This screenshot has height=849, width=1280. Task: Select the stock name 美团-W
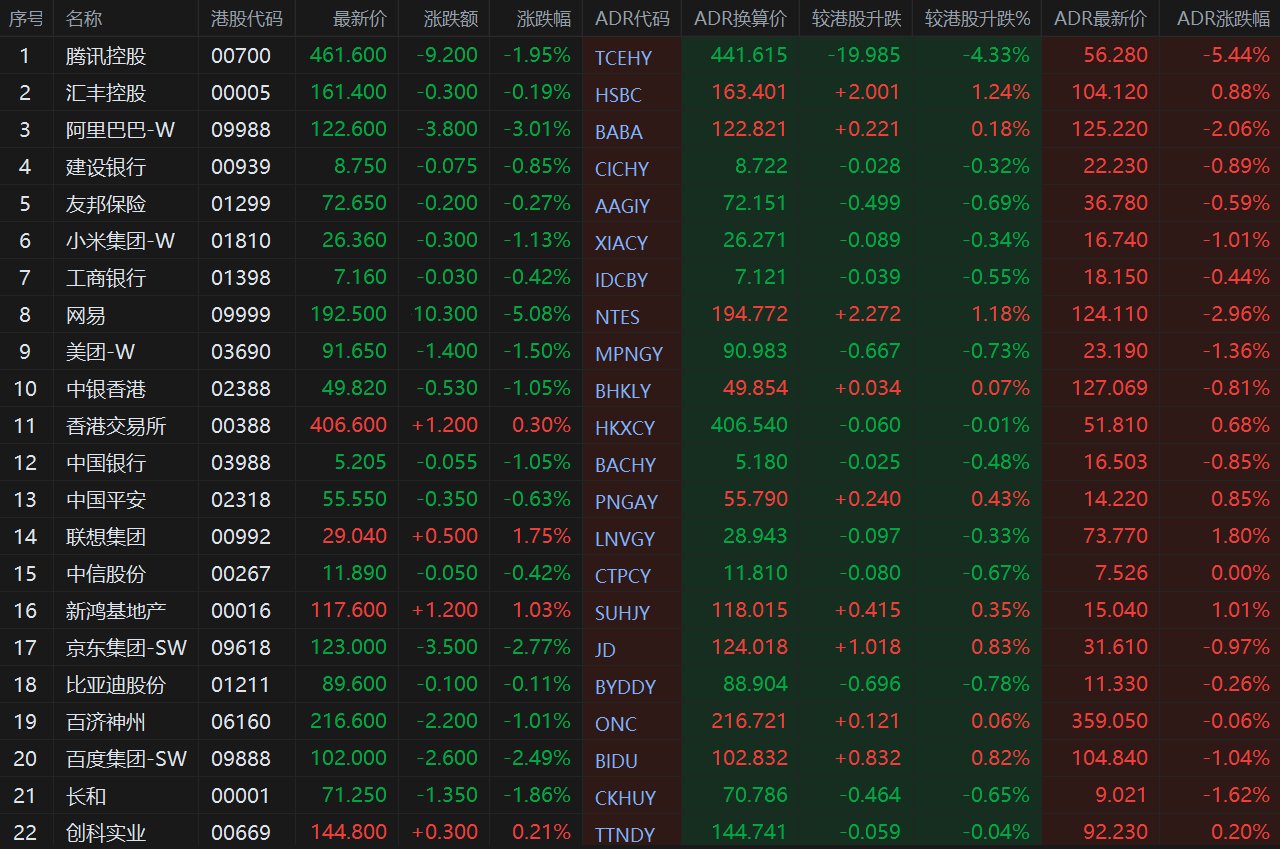(x=101, y=352)
